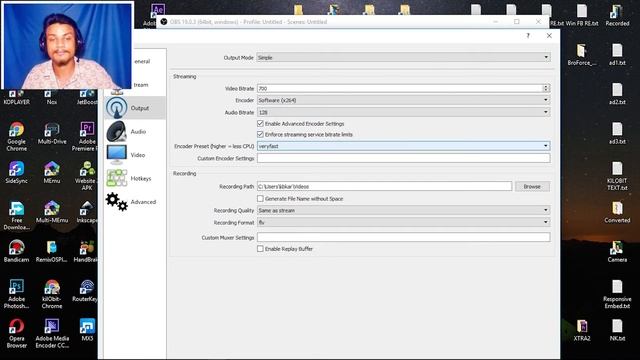The height and width of the screenshot is (360, 640).
Task: Open RemixOSPlayer desktop shortcut
Action: [52, 251]
